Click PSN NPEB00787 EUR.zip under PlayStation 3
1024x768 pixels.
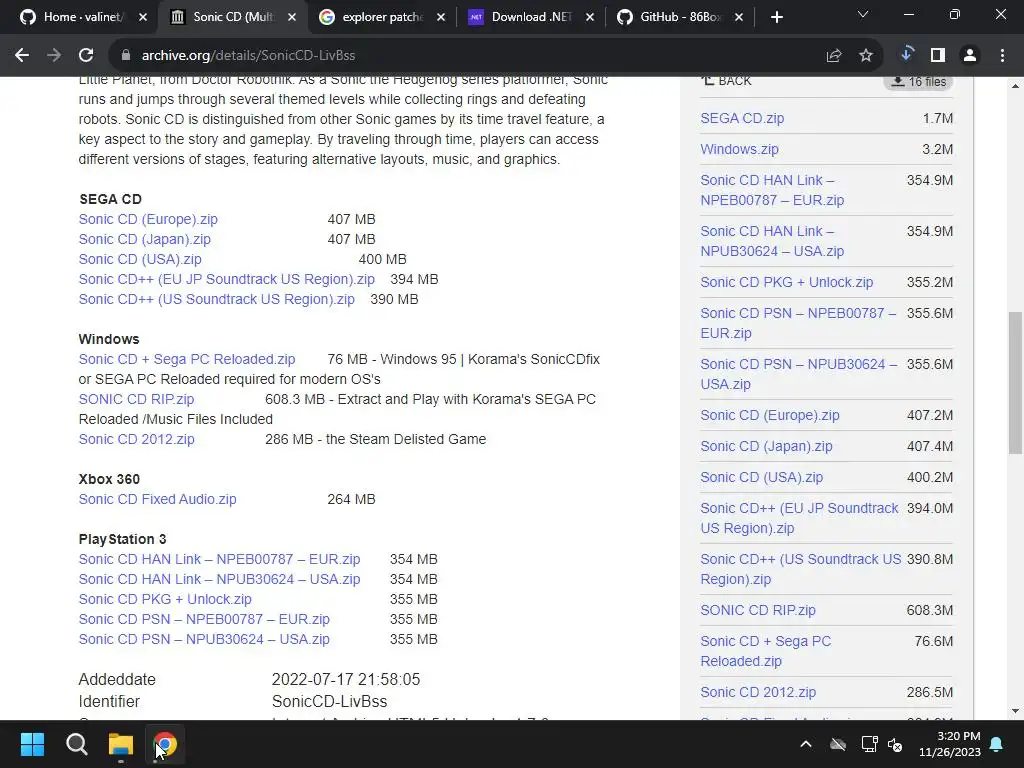[x=204, y=619]
